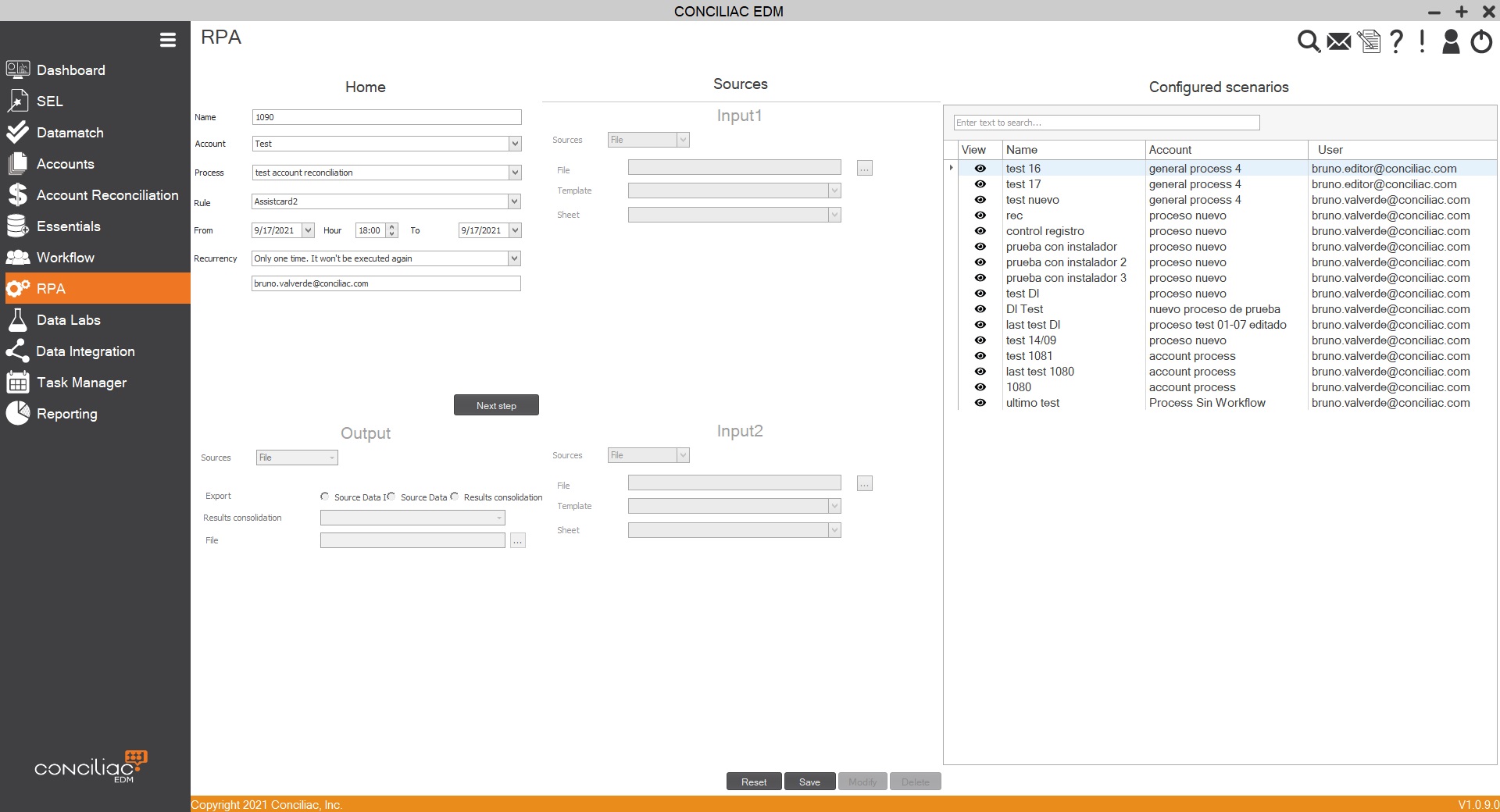View the ultimo test scenario eye icon
The height and width of the screenshot is (812, 1500).
980,403
